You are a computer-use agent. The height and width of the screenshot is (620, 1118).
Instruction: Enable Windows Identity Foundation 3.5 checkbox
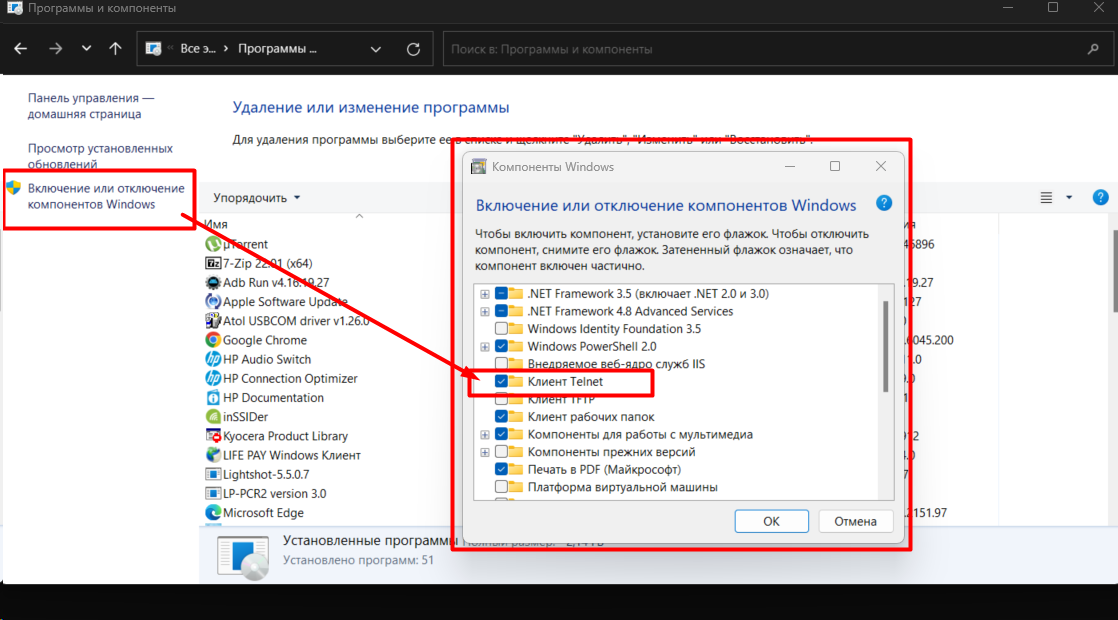(x=501, y=329)
